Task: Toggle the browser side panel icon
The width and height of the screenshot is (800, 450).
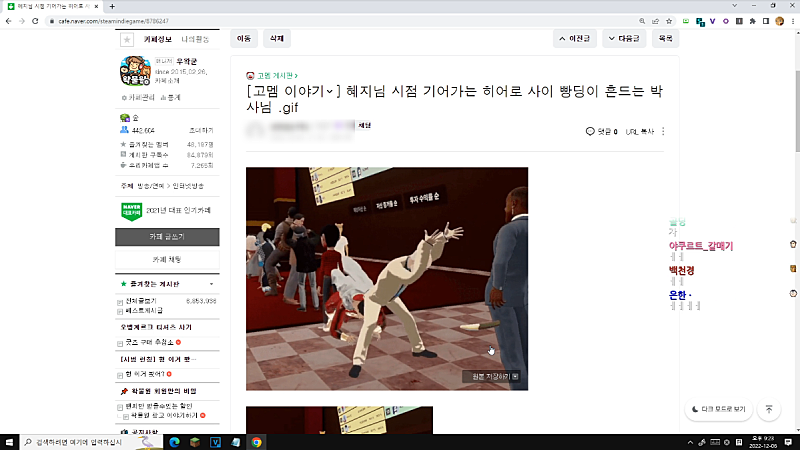Action: tap(766, 21)
